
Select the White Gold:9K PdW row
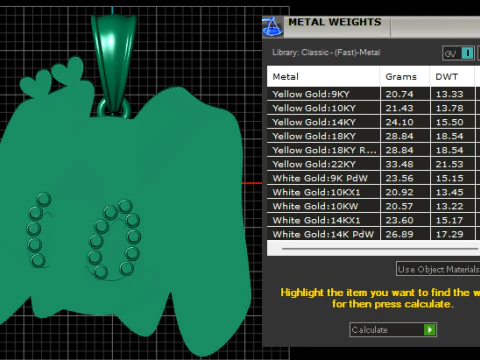point(373,178)
